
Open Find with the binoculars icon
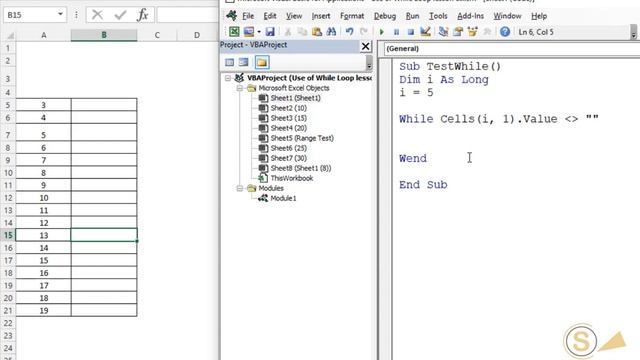pos(331,31)
